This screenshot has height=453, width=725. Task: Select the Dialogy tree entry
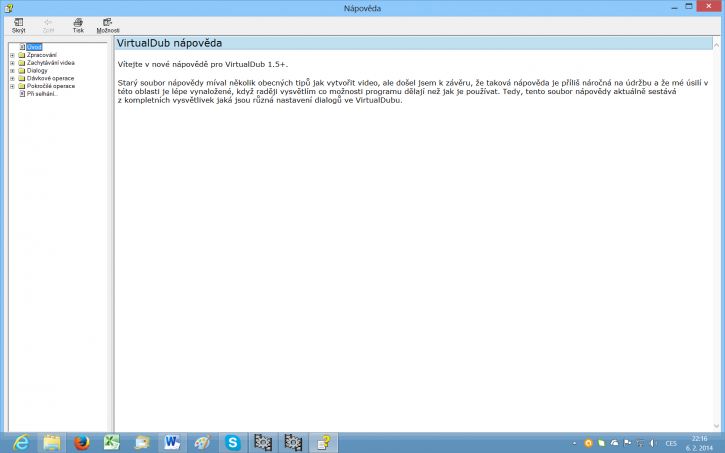(x=37, y=71)
